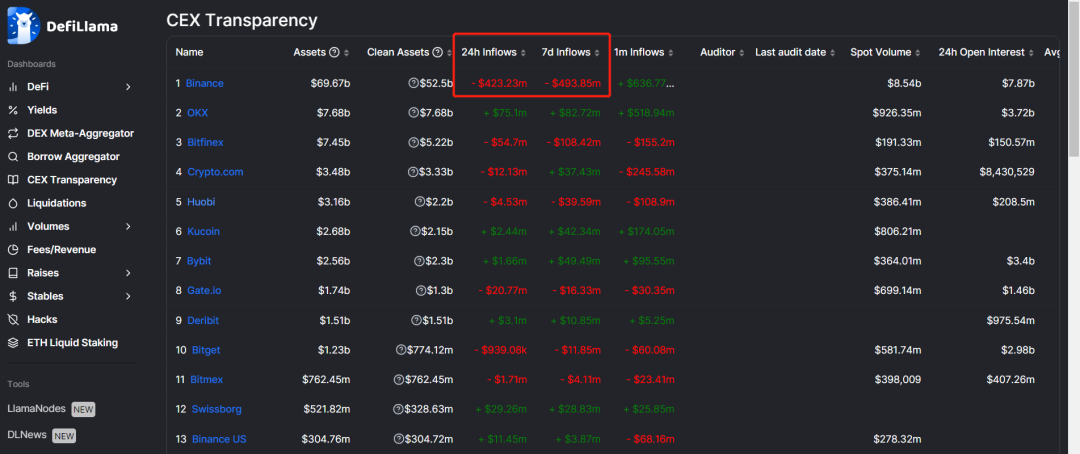Open Yields in the sidebar
This screenshot has height=454, width=1080.
(42, 110)
